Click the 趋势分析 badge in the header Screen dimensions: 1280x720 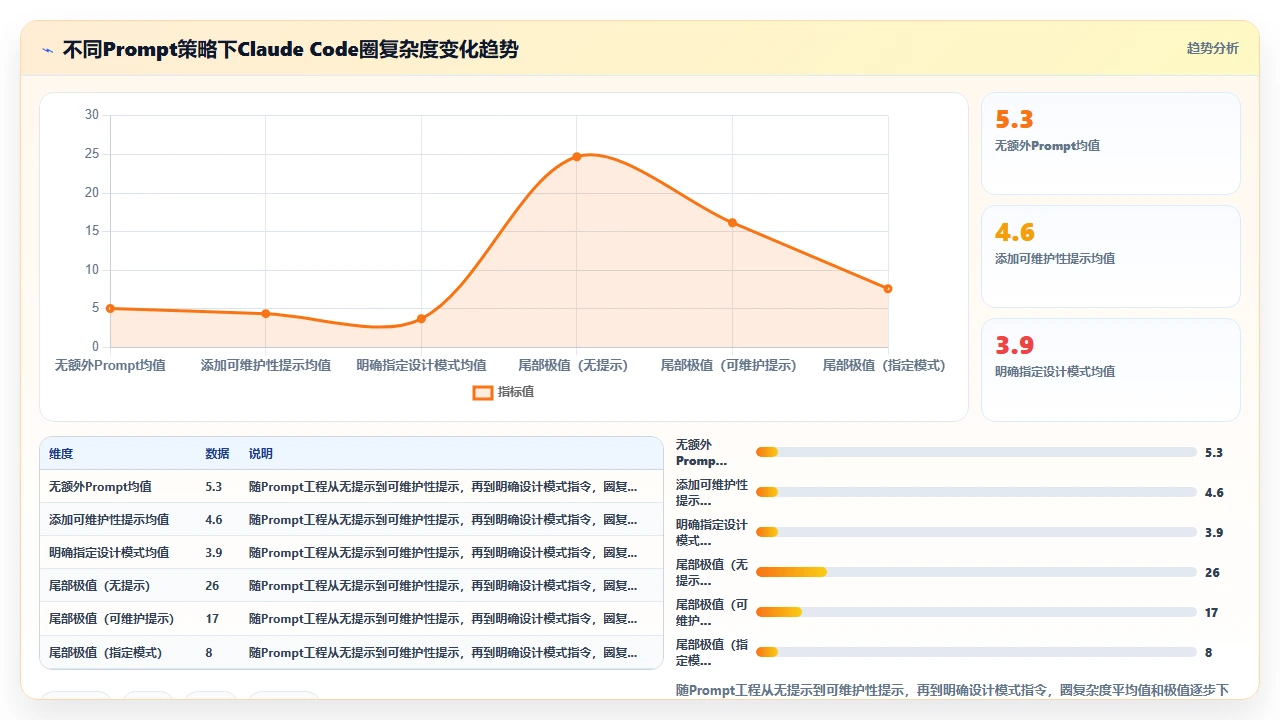pos(1212,48)
